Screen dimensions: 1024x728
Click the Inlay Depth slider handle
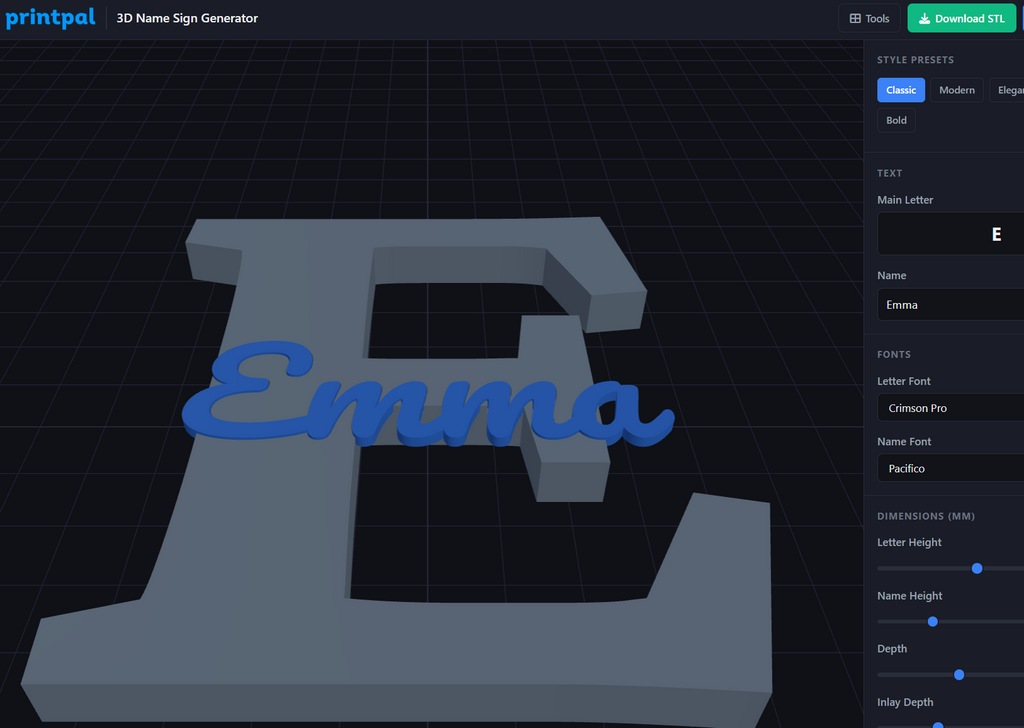(938, 725)
